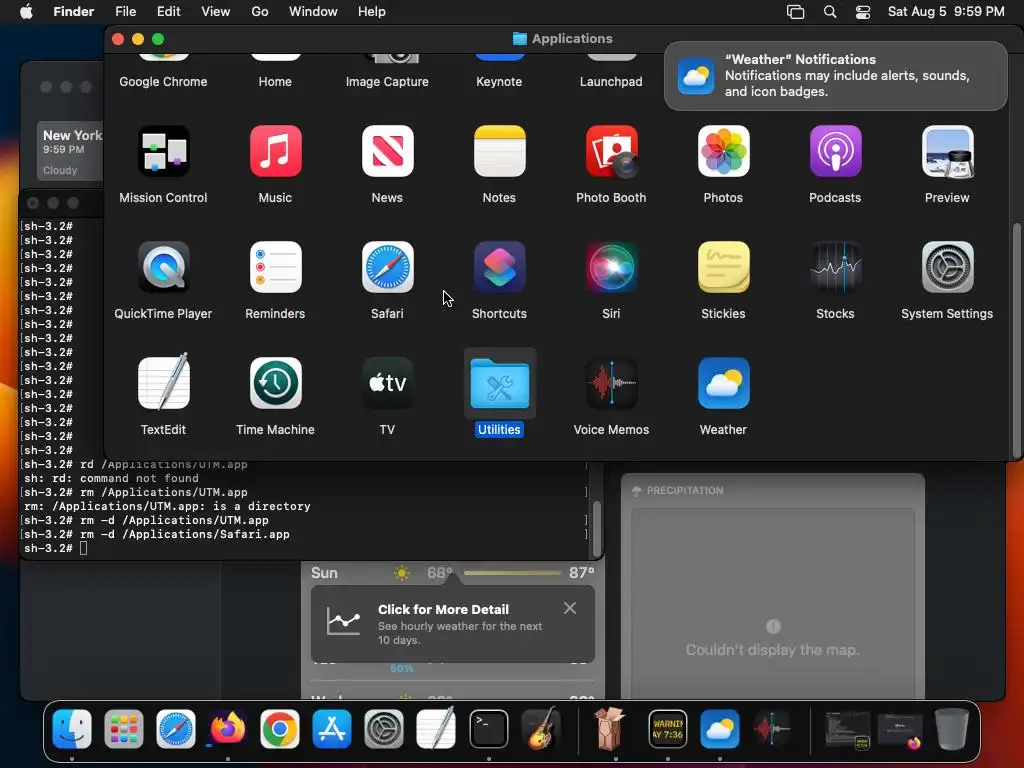Select Weather icon in Applications window
This screenshot has width=1024, height=768.
click(724, 383)
